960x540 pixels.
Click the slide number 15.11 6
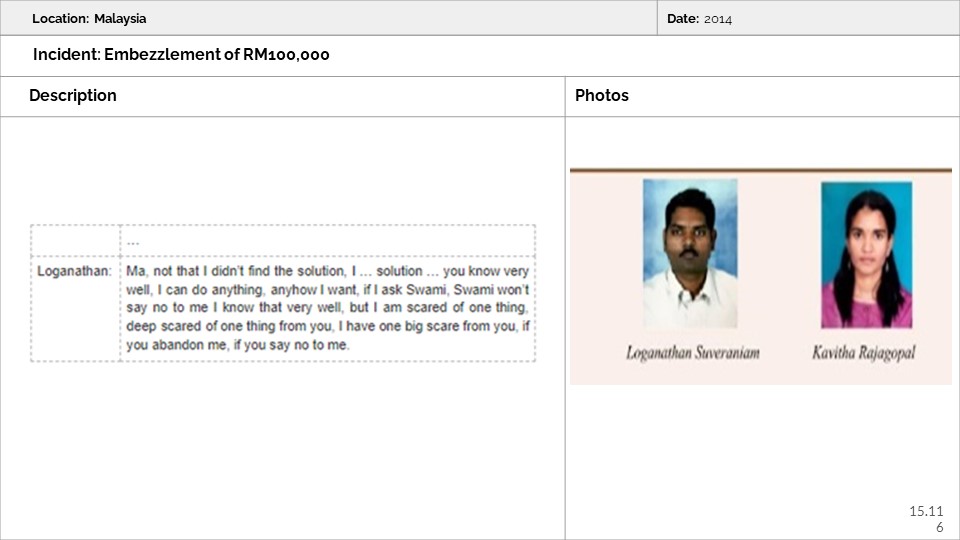tap(926, 518)
